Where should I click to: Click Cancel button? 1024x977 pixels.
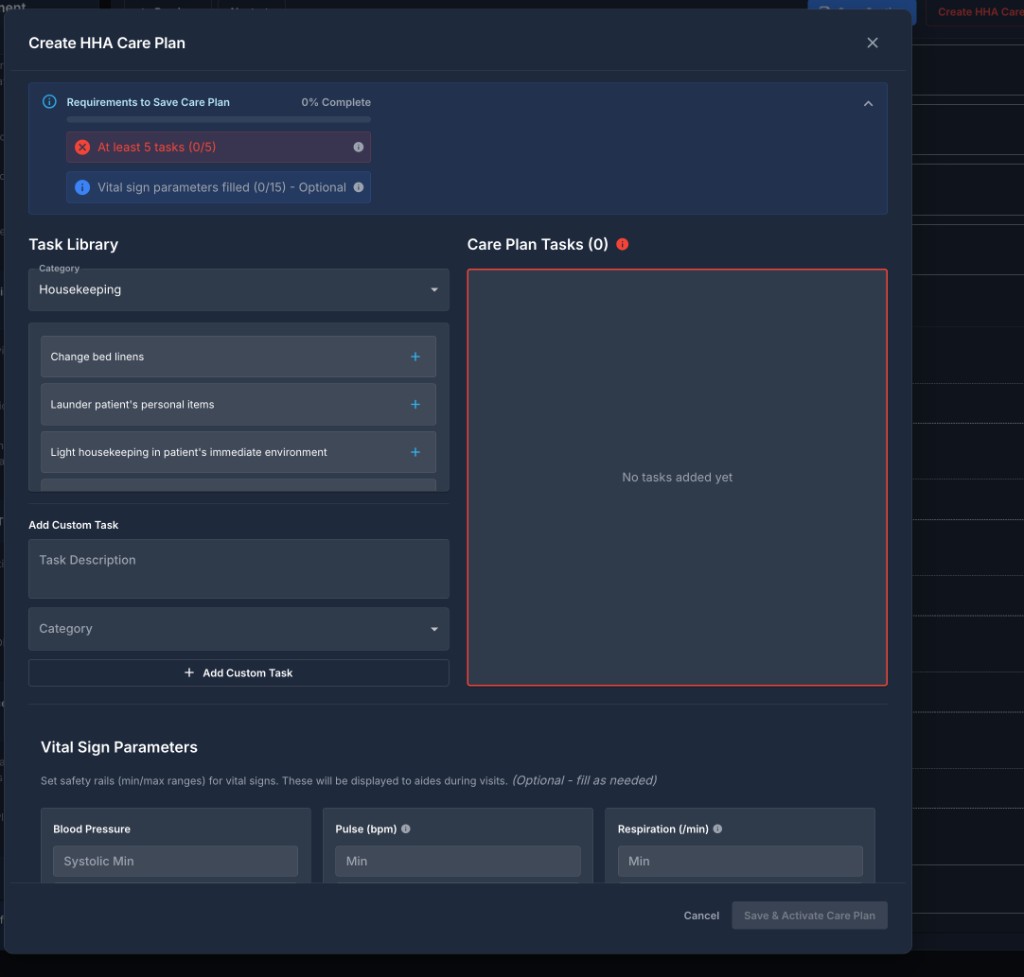coord(701,916)
